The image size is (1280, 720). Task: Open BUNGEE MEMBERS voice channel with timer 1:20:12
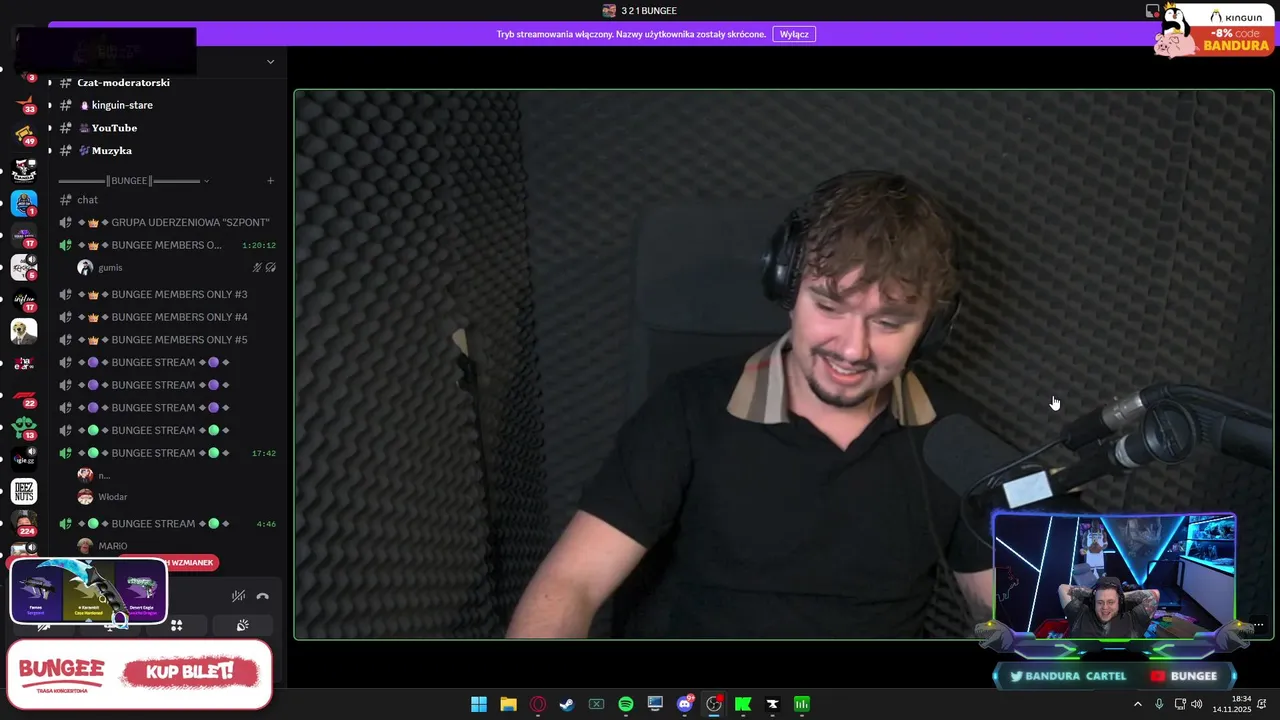click(166, 245)
